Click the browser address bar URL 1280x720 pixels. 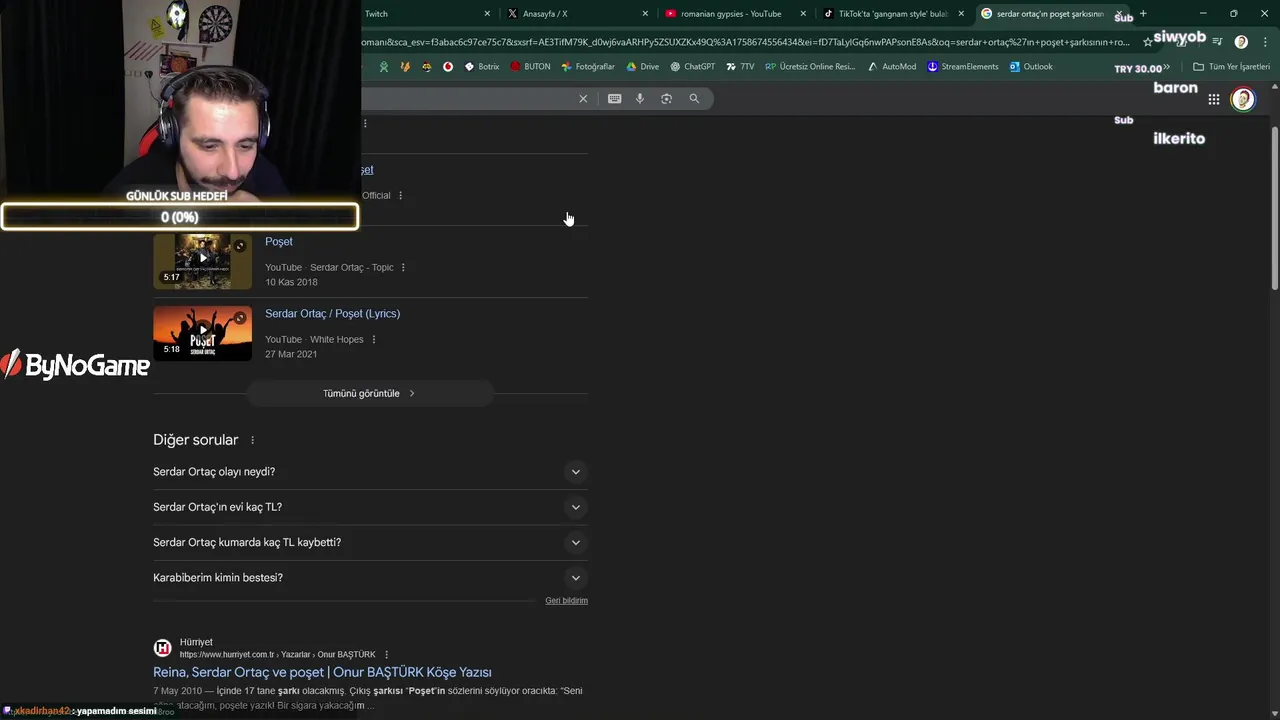745,42
